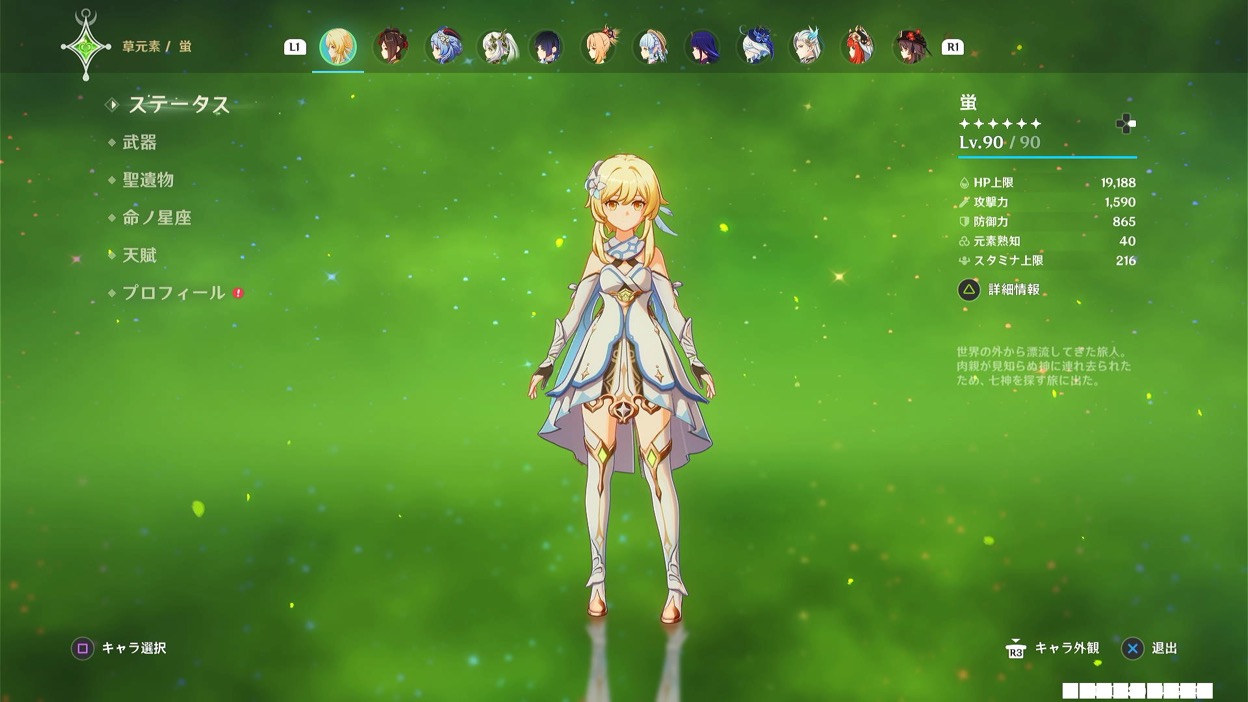
Task: Click the D-pad icon beside the star rating
Action: point(1125,124)
